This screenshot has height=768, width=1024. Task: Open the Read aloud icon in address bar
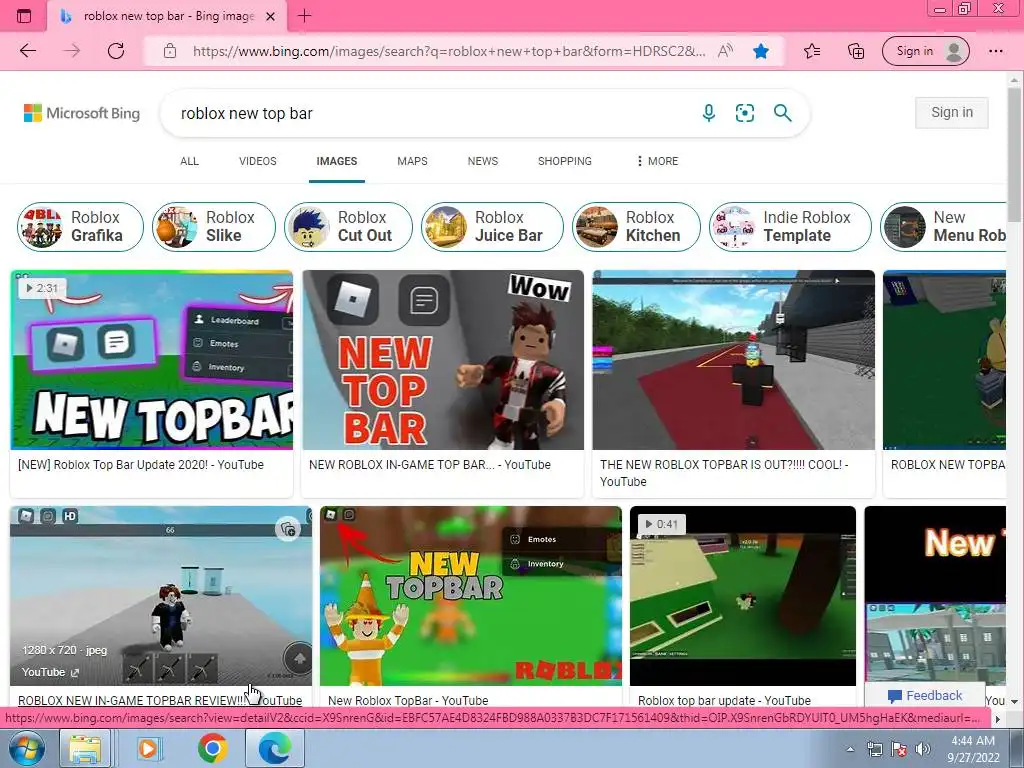[x=725, y=51]
